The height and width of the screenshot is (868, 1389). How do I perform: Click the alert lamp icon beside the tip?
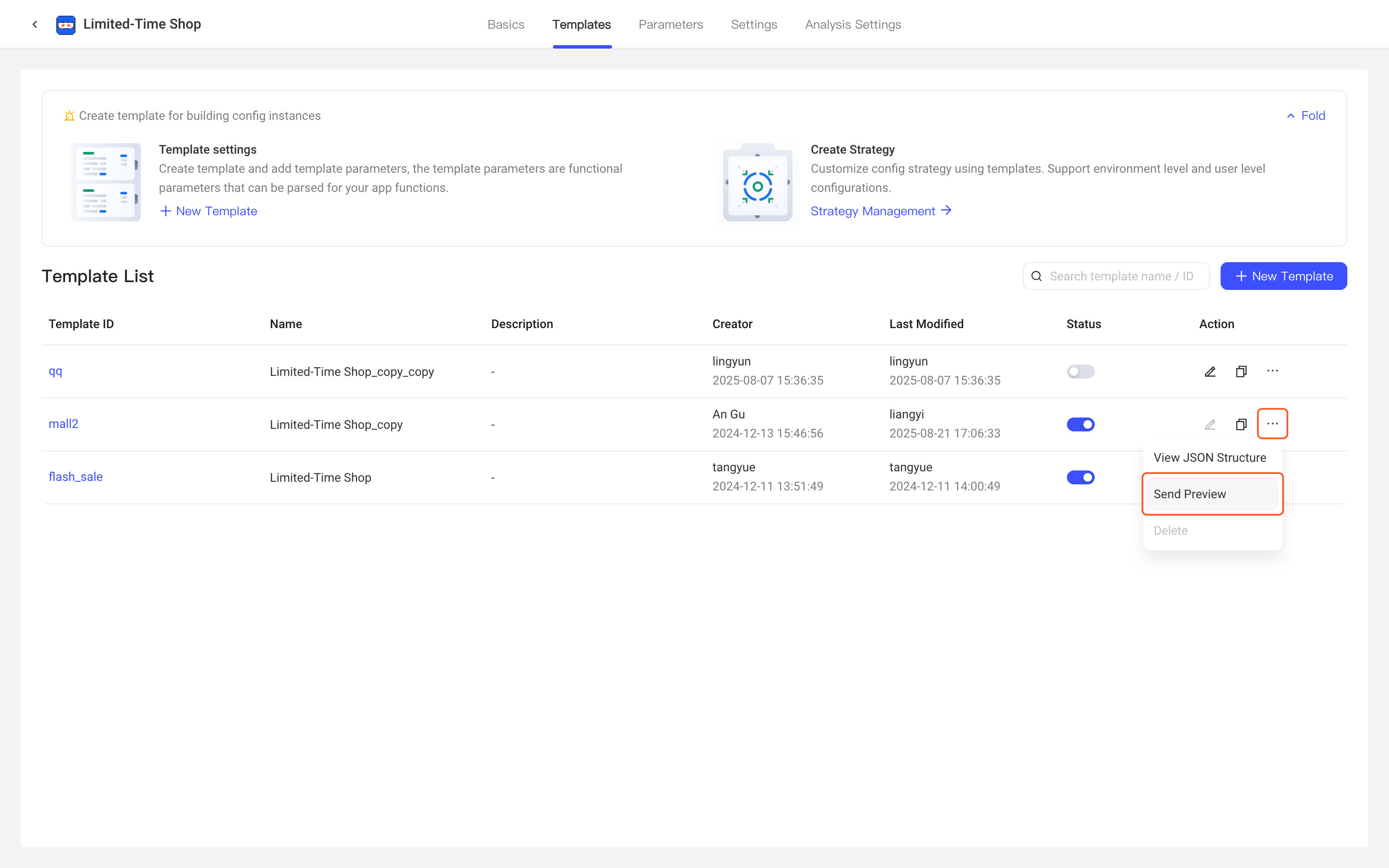point(69,115)
